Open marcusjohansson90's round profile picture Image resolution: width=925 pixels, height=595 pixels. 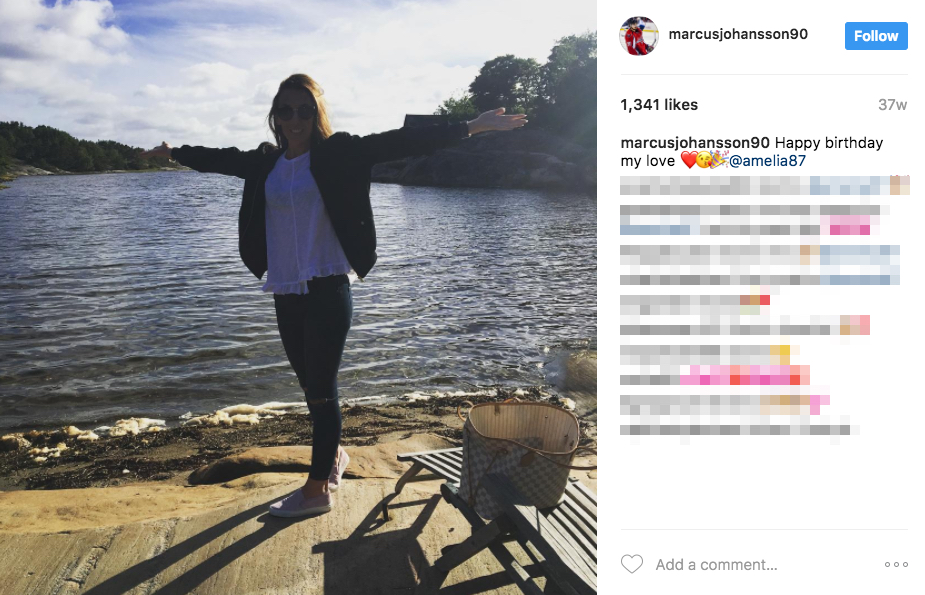pyautogui.click(x=638, y=36)
